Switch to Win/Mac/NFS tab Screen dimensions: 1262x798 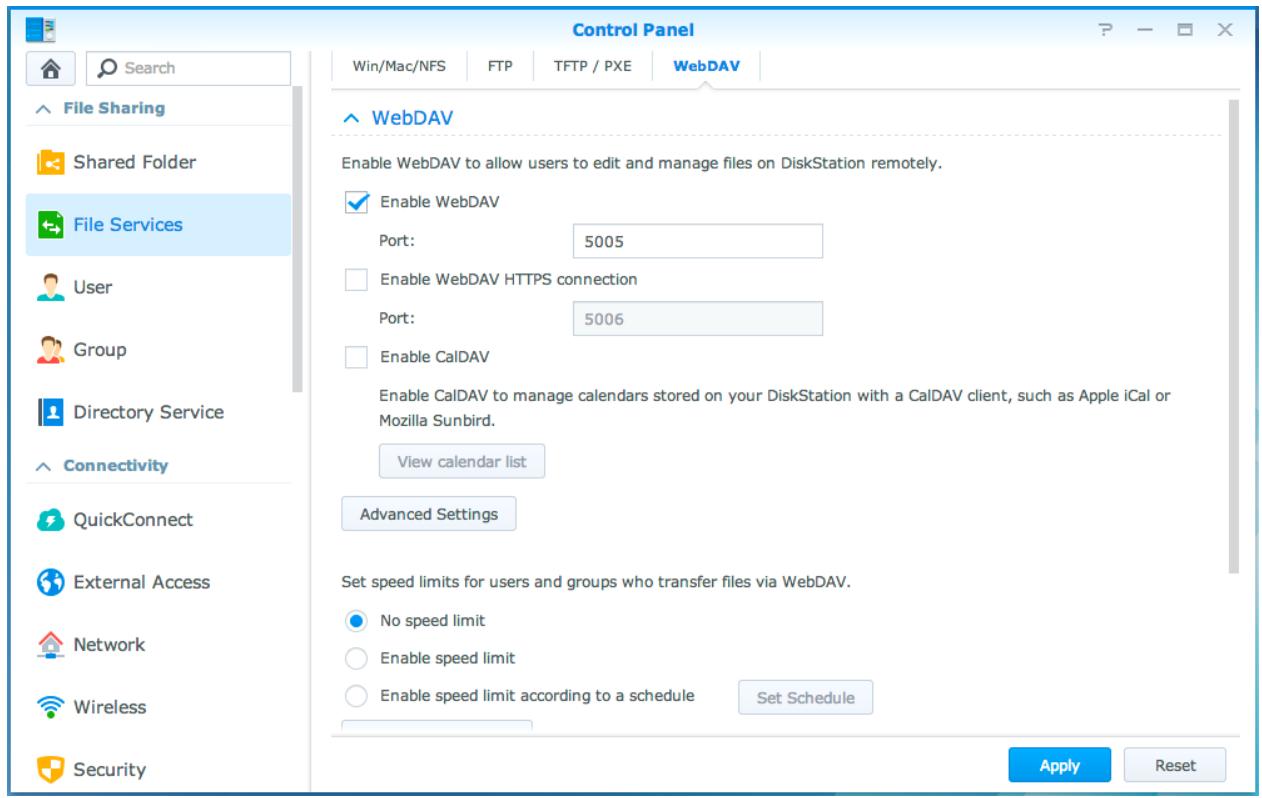pos(399,67)
